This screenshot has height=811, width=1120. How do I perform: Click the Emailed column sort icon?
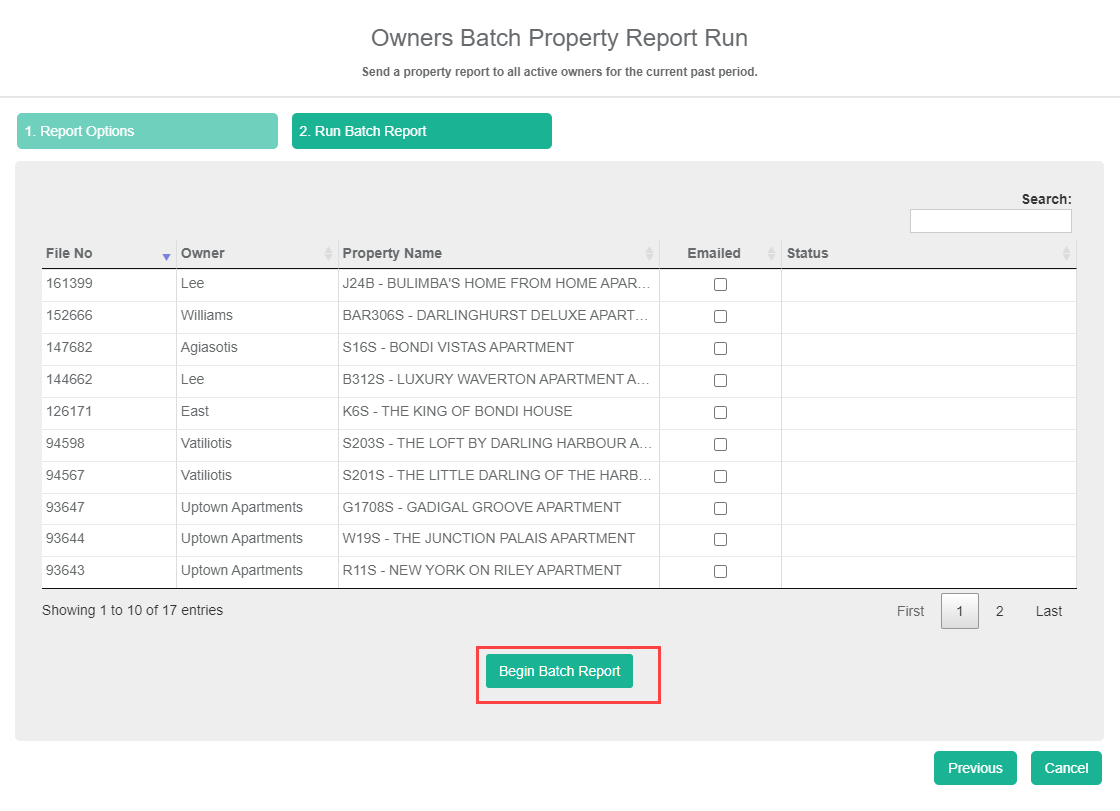[x=771, y=254]
